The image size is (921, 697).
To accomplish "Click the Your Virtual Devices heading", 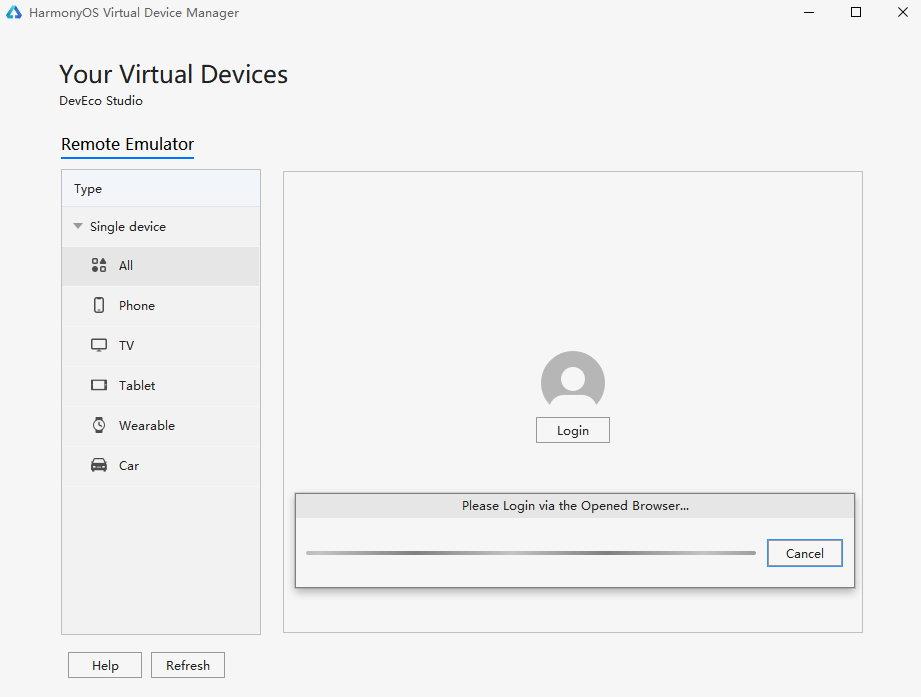I will click(173, 75).
